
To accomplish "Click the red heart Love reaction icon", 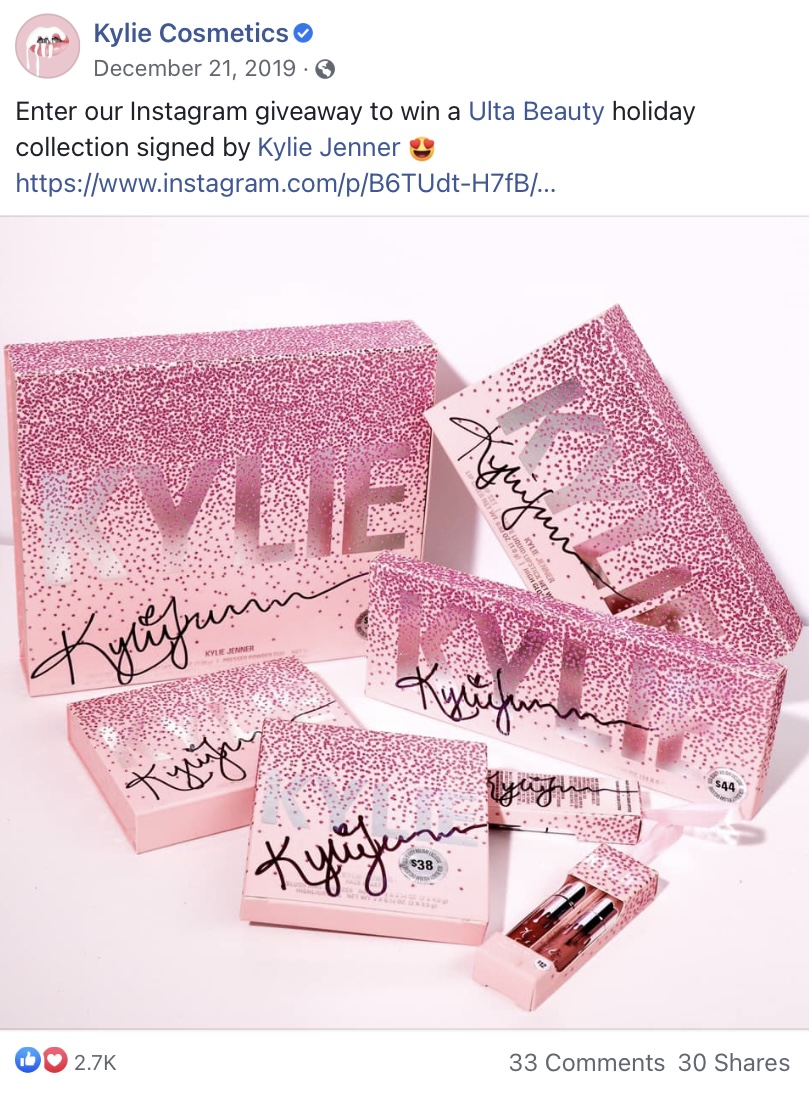I will click(x=54, y=1061).
